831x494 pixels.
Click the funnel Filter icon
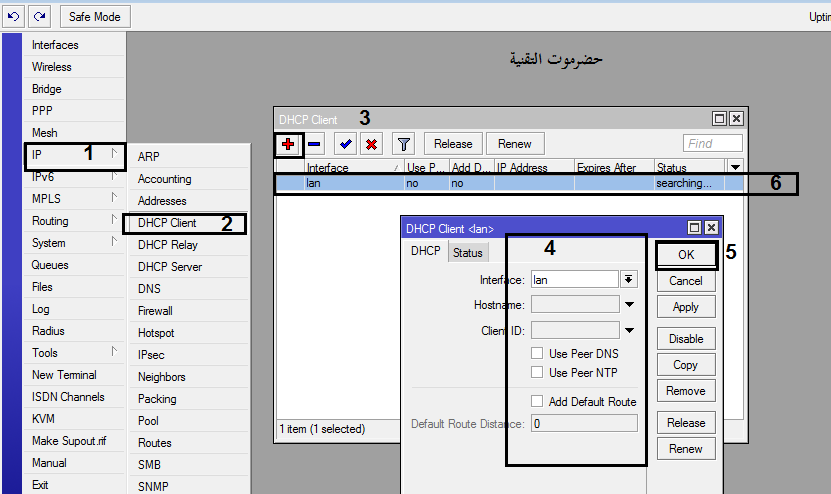coord(403,144)
